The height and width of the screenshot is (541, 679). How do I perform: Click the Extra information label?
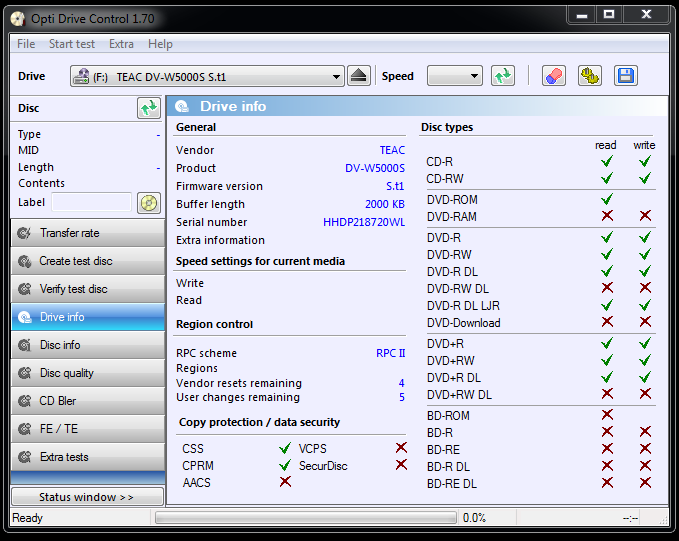point(220,240)
